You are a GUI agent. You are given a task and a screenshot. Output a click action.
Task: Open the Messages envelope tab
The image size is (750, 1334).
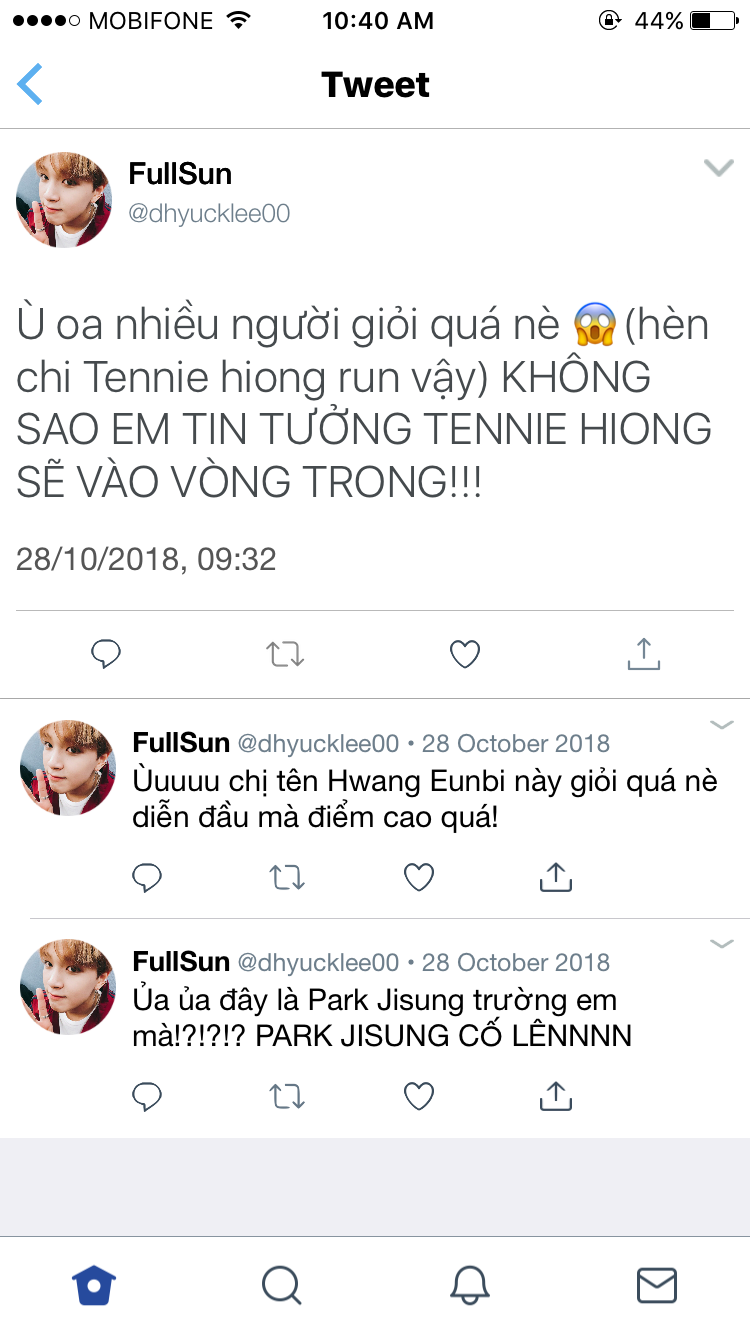pyautogui.click(x=657, y=1285)
